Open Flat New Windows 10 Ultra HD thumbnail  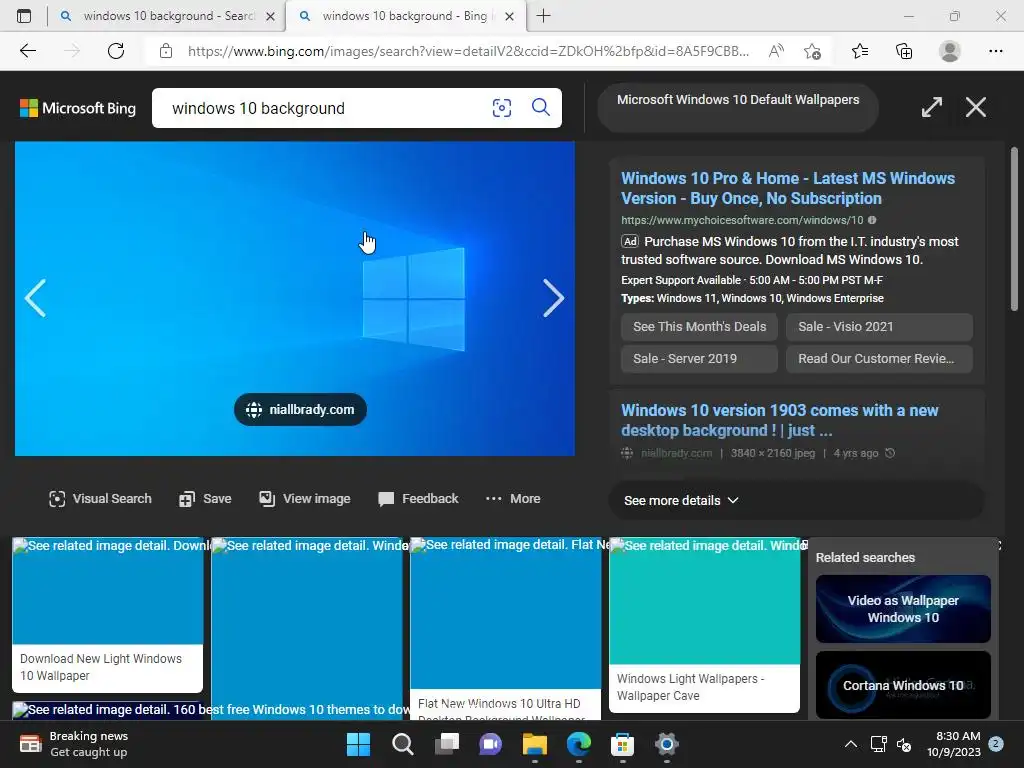505,628
